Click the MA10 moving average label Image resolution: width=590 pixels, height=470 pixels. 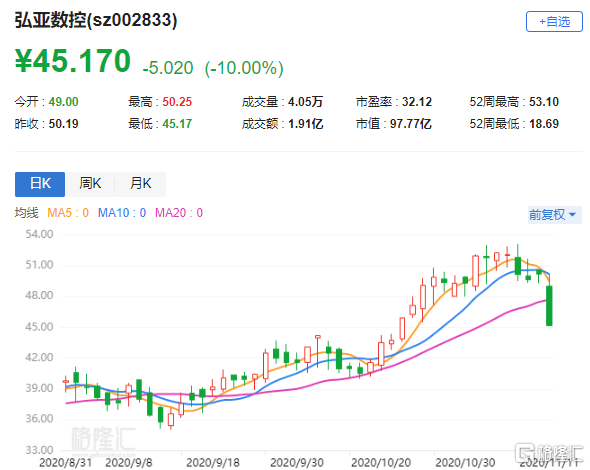122,213
